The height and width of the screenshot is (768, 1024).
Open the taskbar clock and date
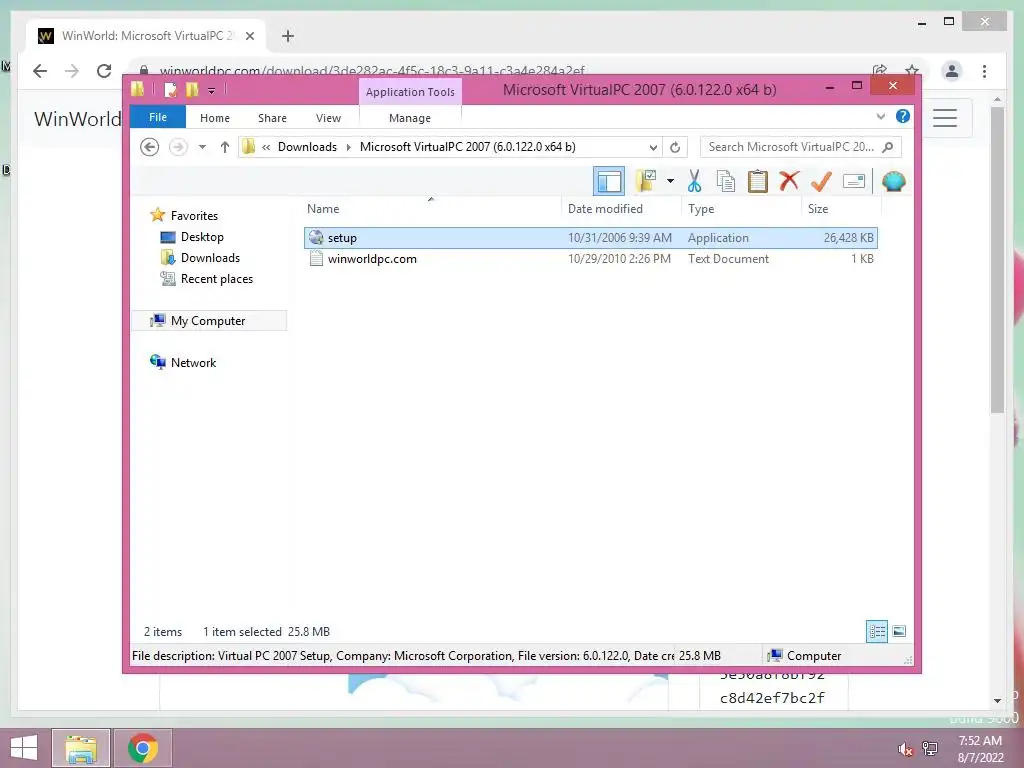[980, 748]
